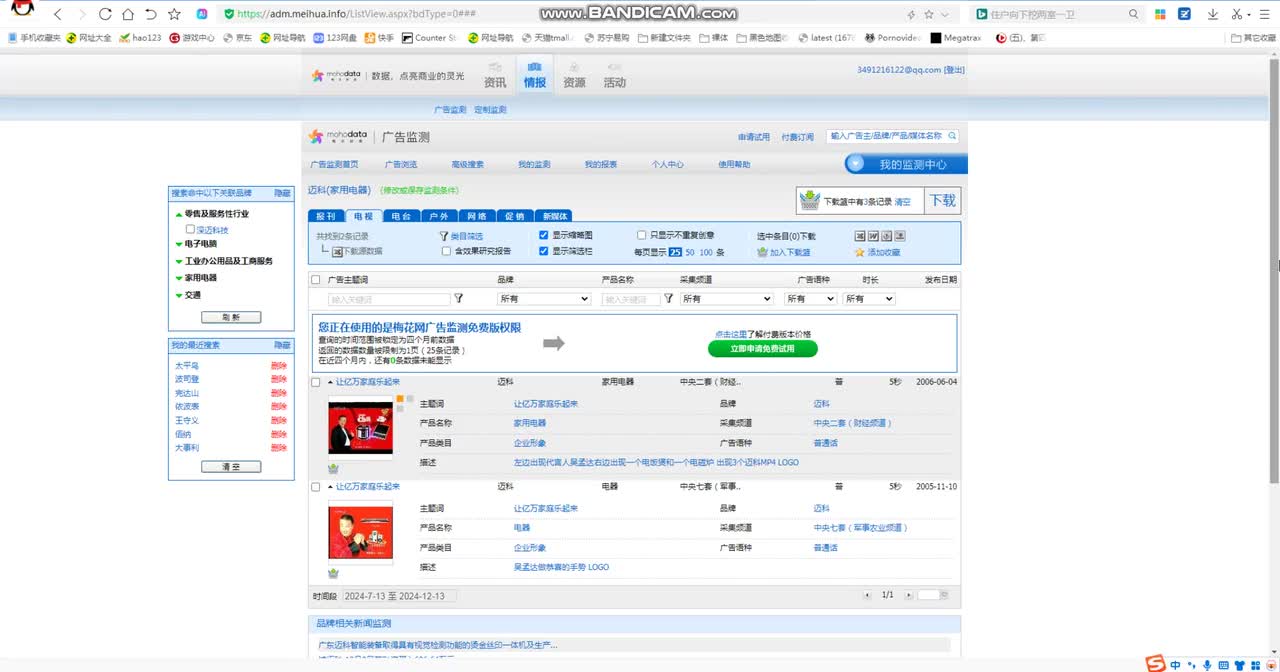Click the 下载 button
Viewport: 1280px width, 672px height.
point(943,200)
